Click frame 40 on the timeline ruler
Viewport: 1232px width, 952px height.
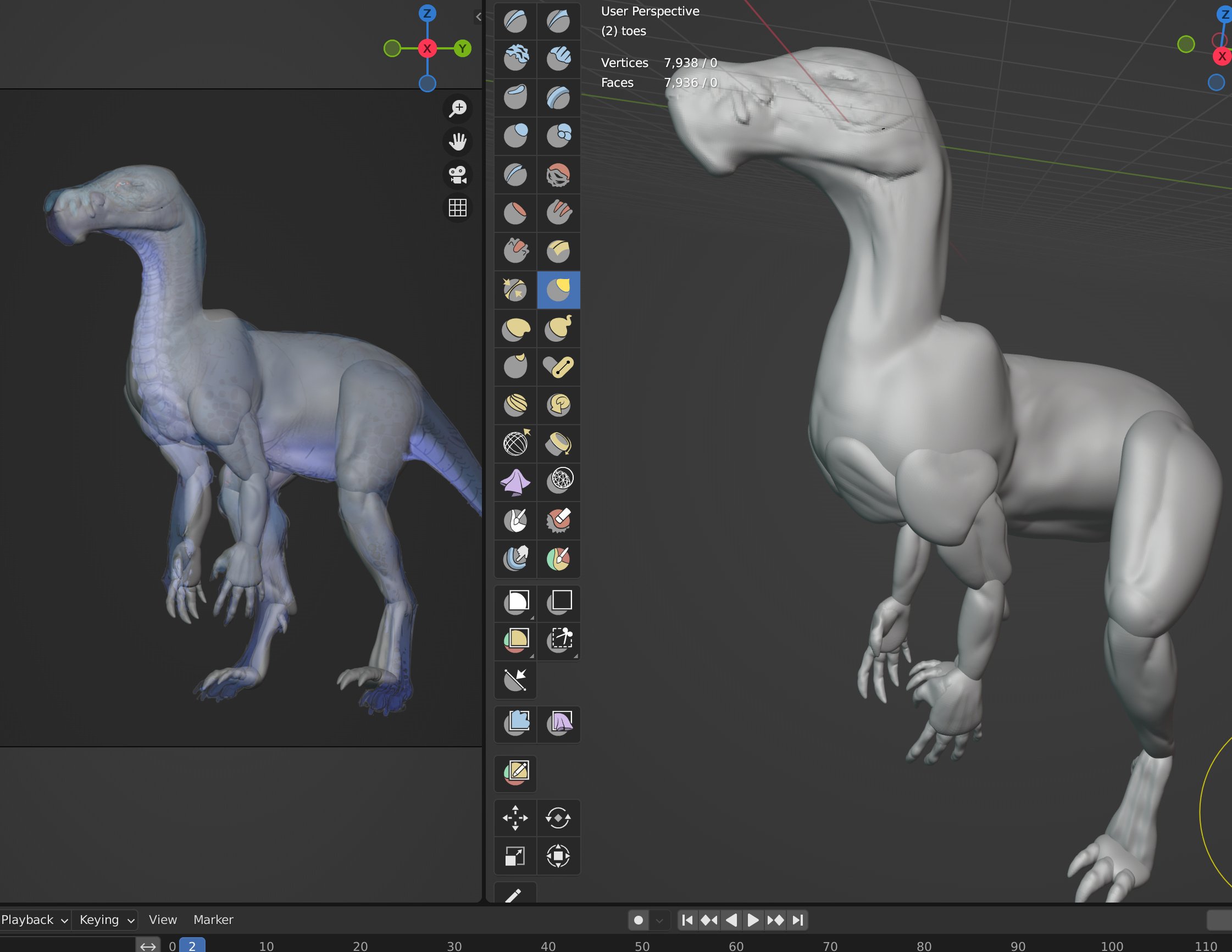[548, 945]
